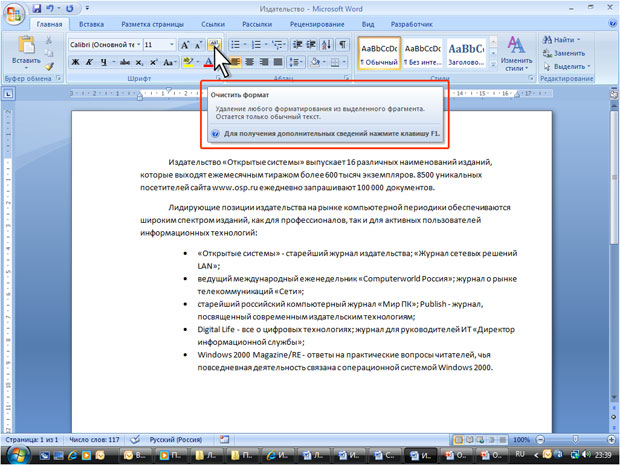Open the Разметка страницы ribbon tab

[x=152, y=24]
